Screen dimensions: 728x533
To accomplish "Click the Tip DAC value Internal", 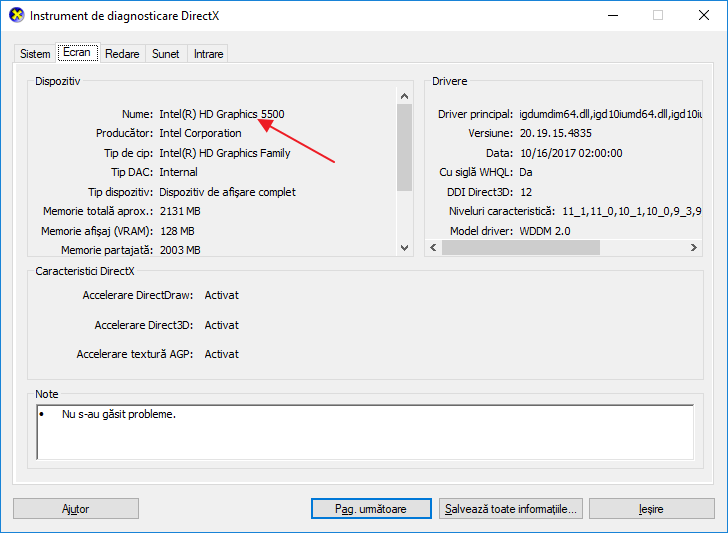I will pyautogui.click(x=178, y=172).
